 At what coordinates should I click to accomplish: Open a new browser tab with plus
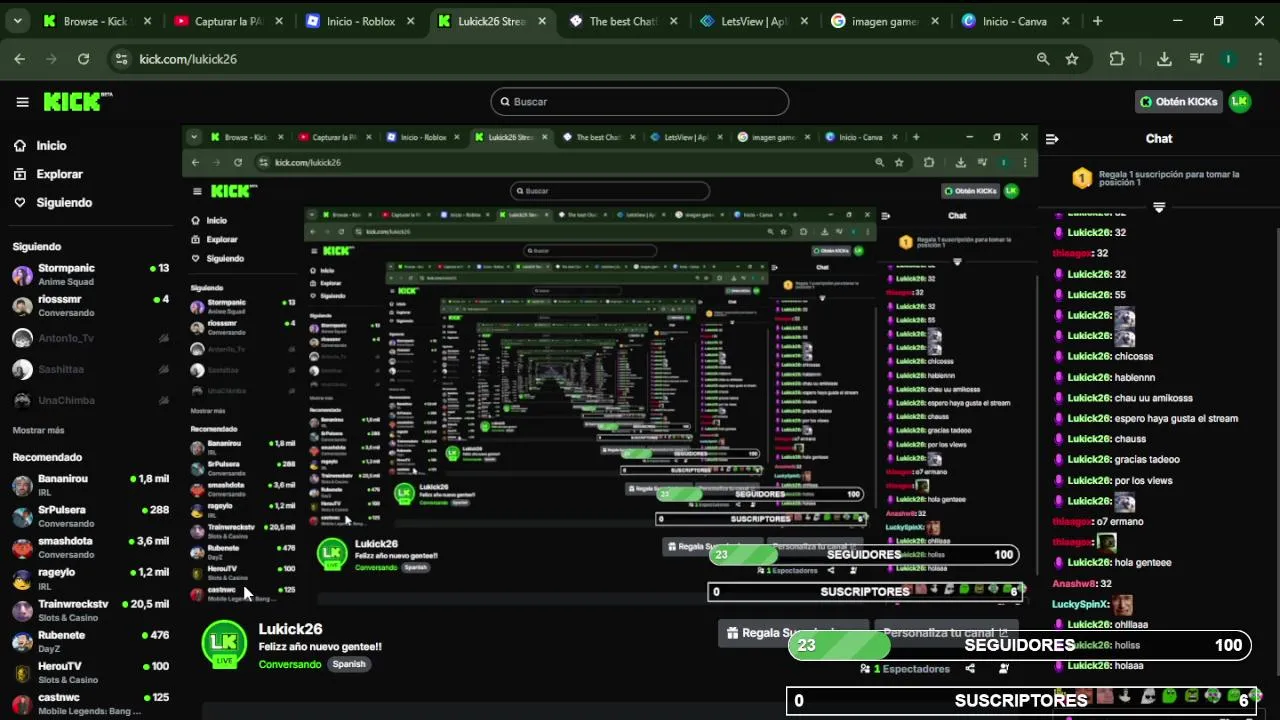1097,21
